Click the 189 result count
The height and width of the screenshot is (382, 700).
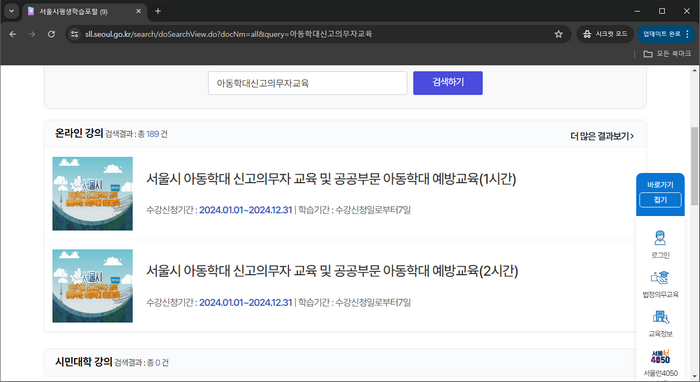point(153,134)
